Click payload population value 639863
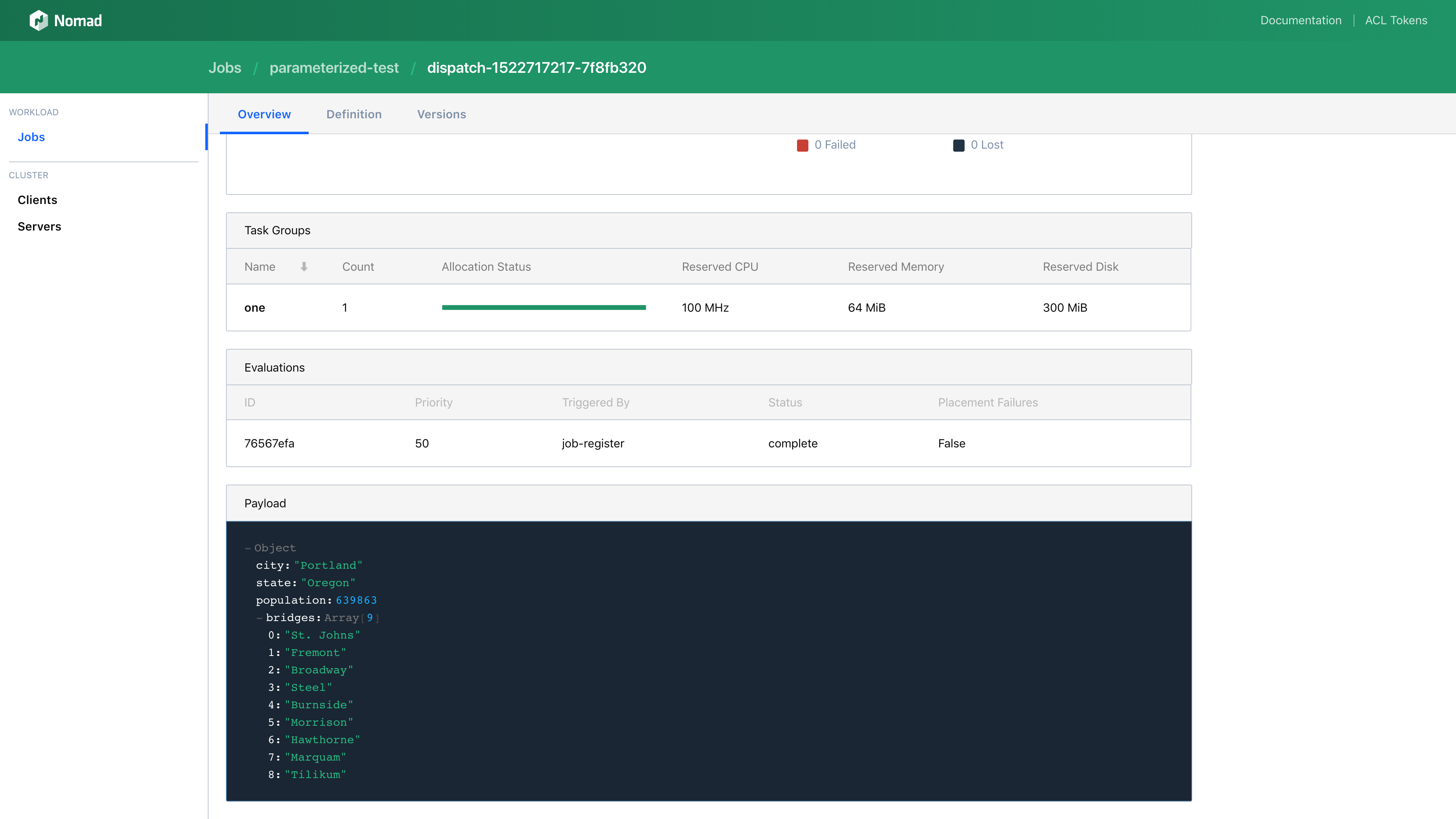The height and width of the screenshot is (819, 1456). pyautogui.click(x=356, y=600)
